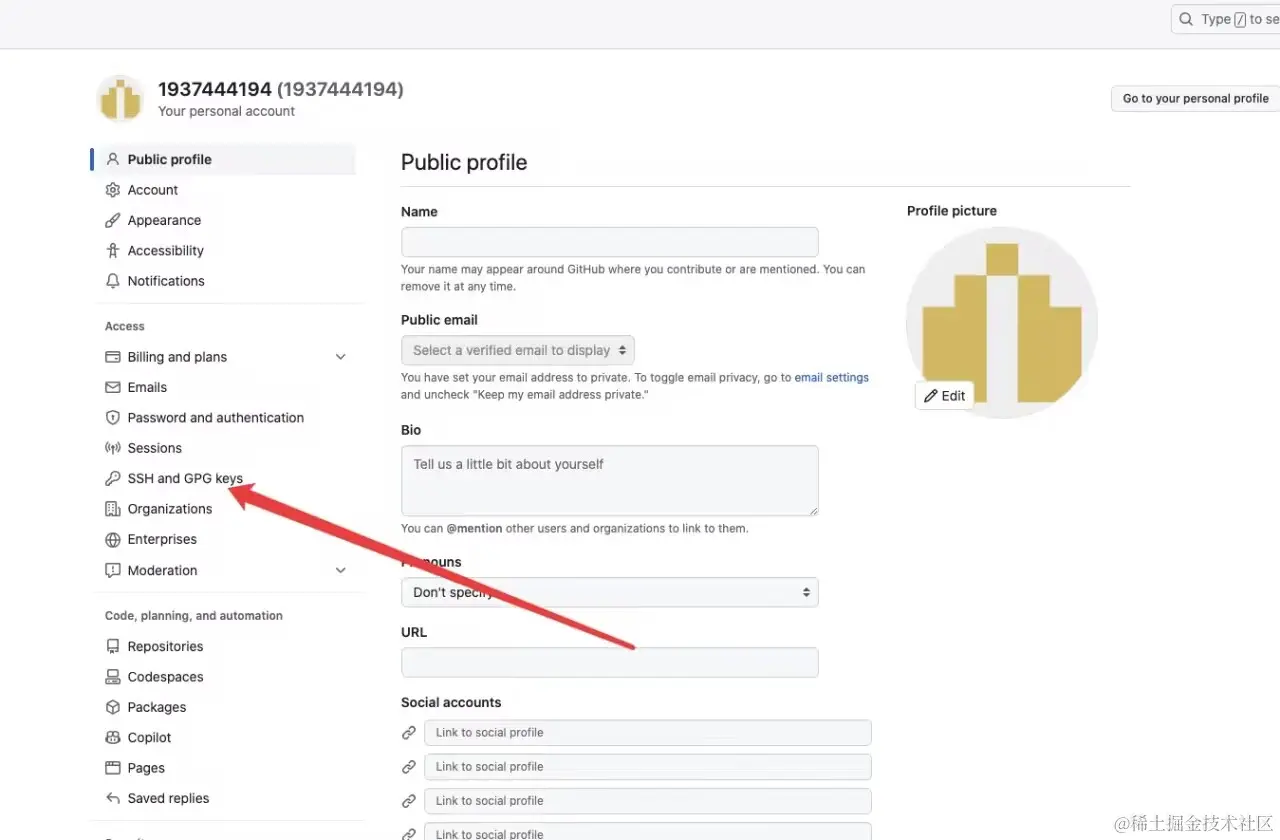Click the link icon beside second social profile field

409,766
